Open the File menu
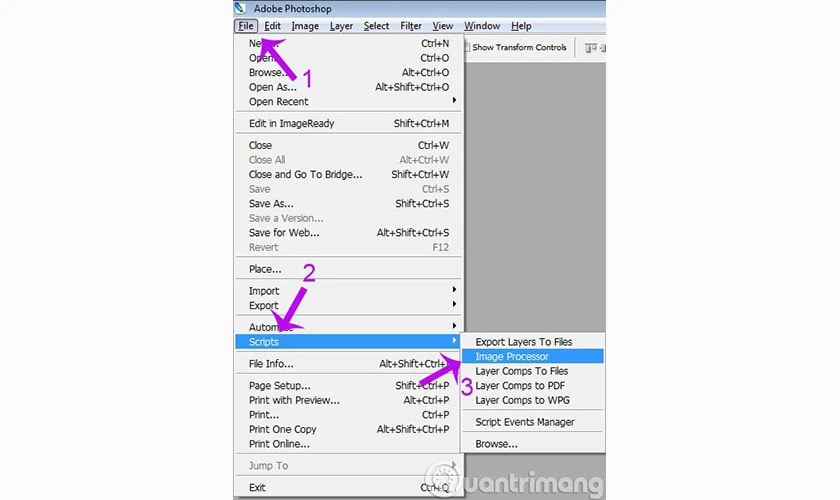 click(246, 26)
